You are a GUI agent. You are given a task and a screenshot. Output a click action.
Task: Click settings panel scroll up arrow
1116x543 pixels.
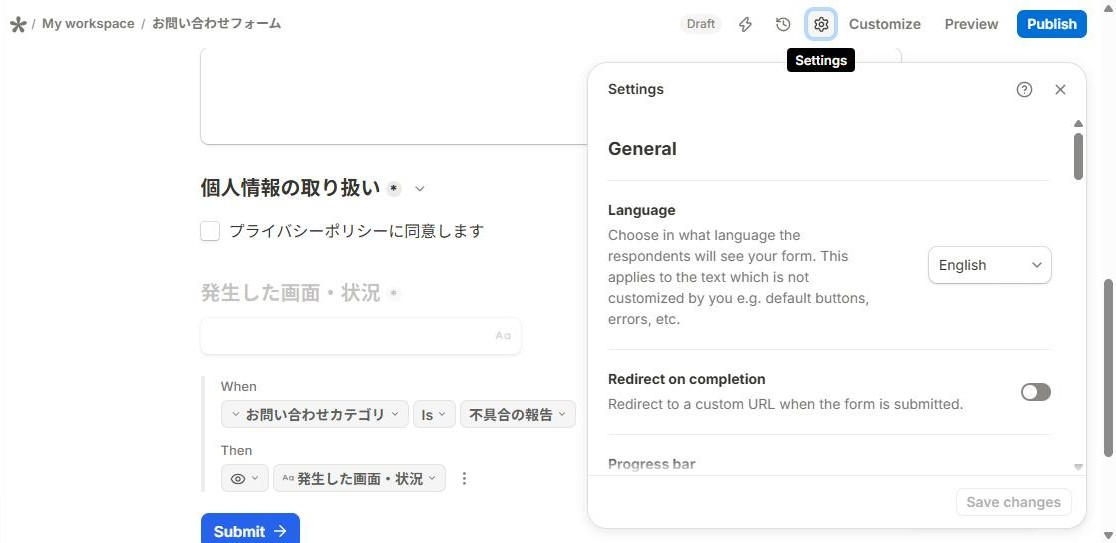[1078, 123]
